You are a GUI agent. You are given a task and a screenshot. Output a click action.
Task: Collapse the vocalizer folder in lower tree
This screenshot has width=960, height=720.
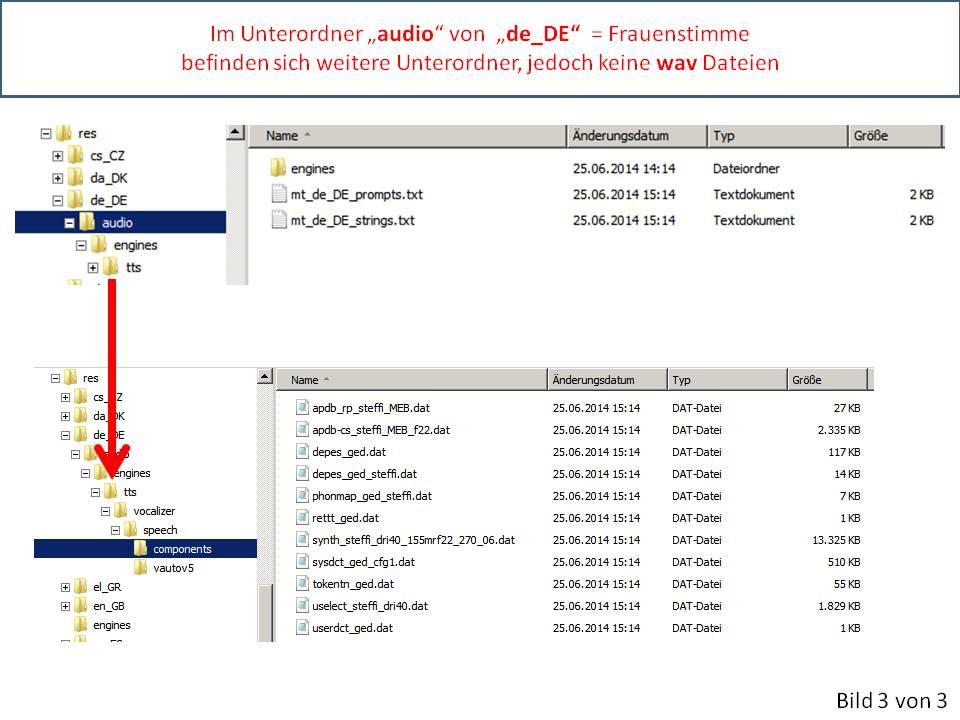[x=106, y=511]
